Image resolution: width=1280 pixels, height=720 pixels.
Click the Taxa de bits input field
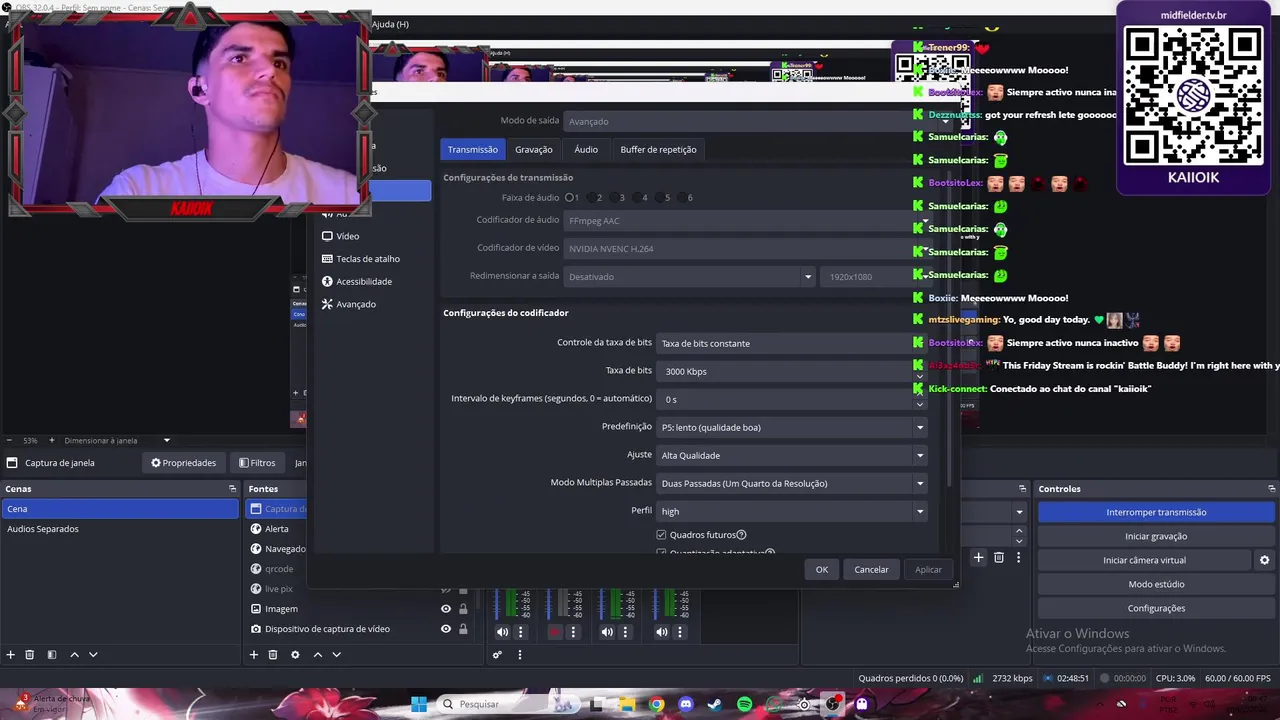(x=792, y=371)
